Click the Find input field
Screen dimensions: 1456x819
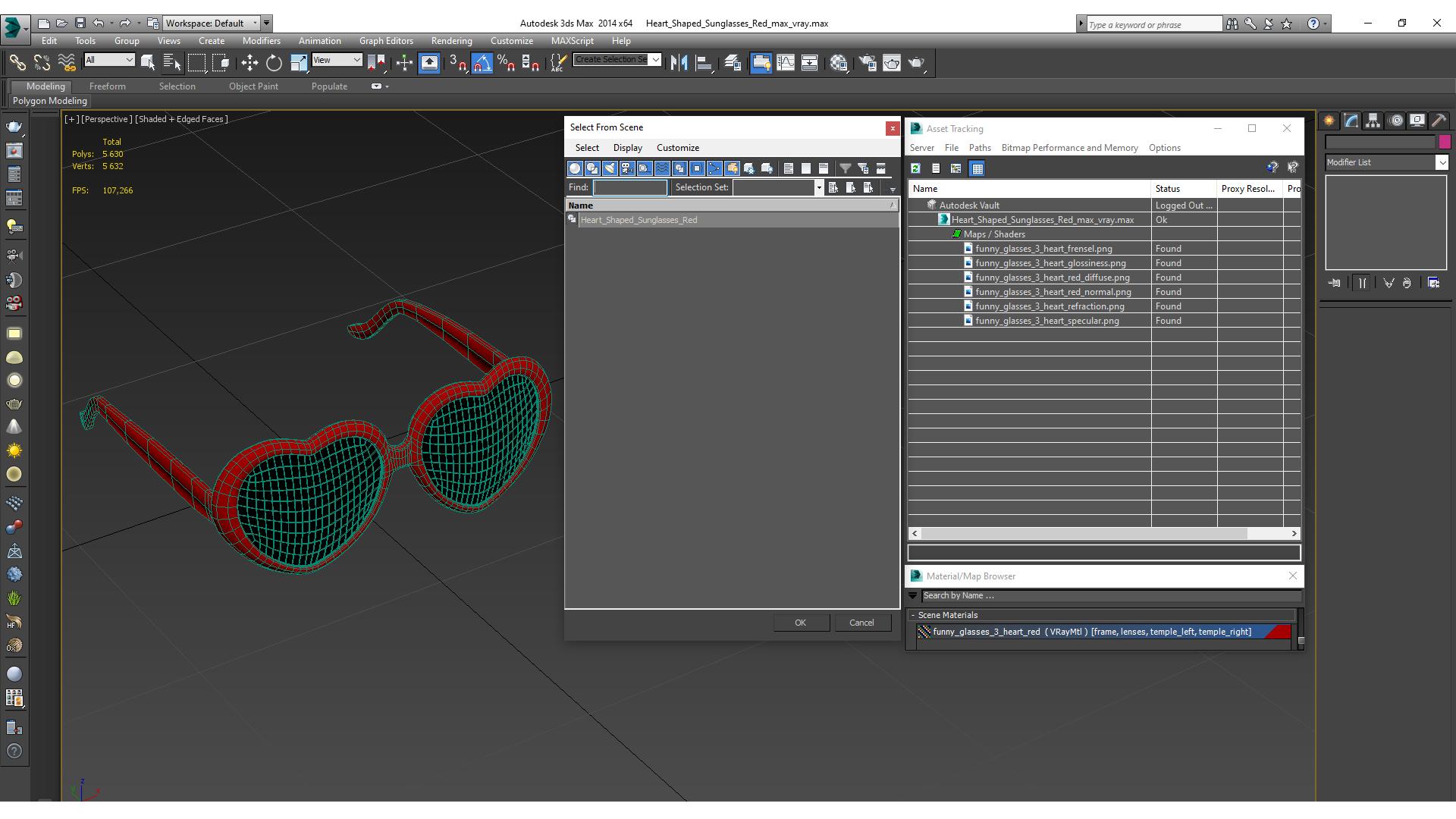(x=629, y=187)
